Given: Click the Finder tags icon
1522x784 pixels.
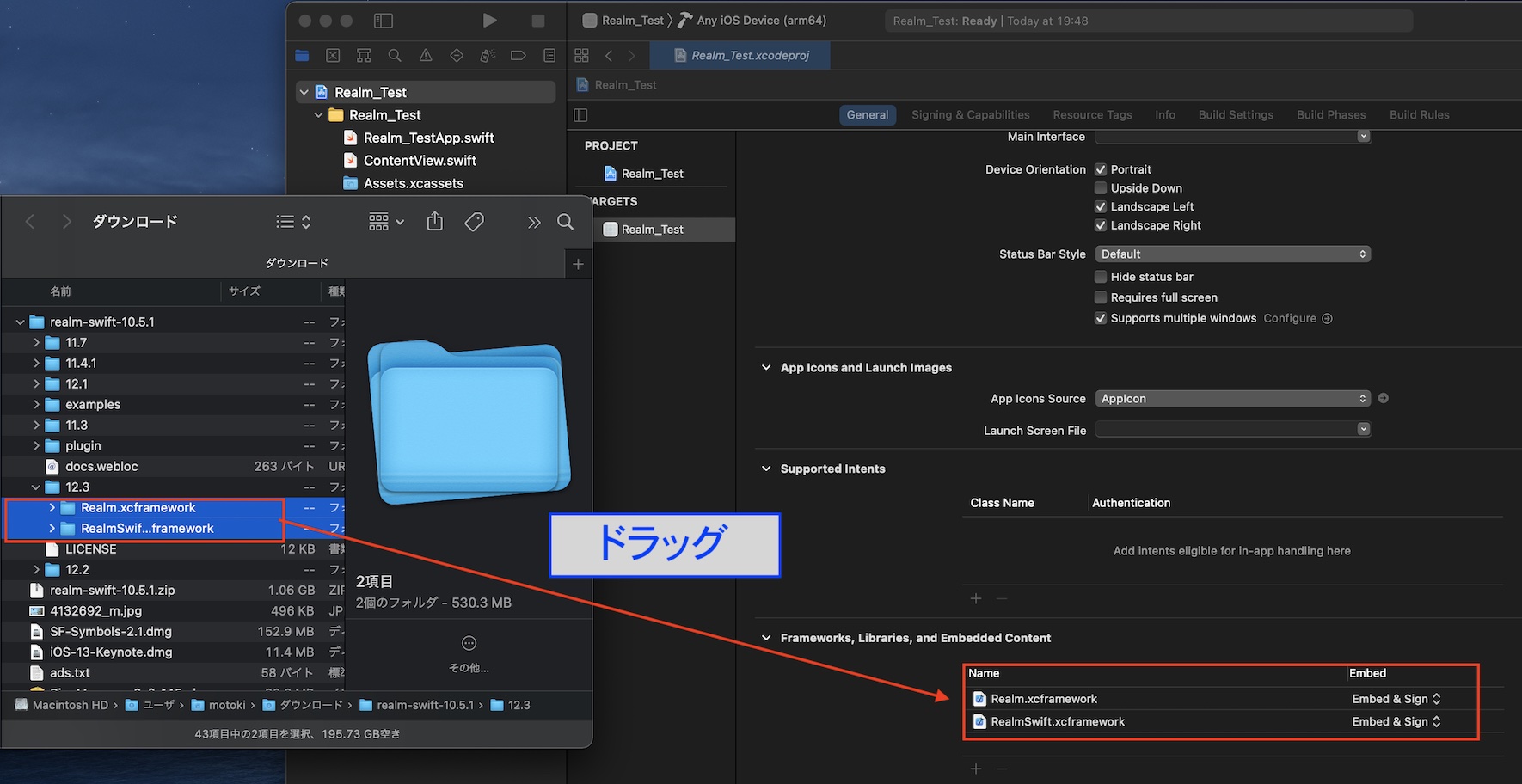Looking at the screenshot, I should [x=474, y=222].
